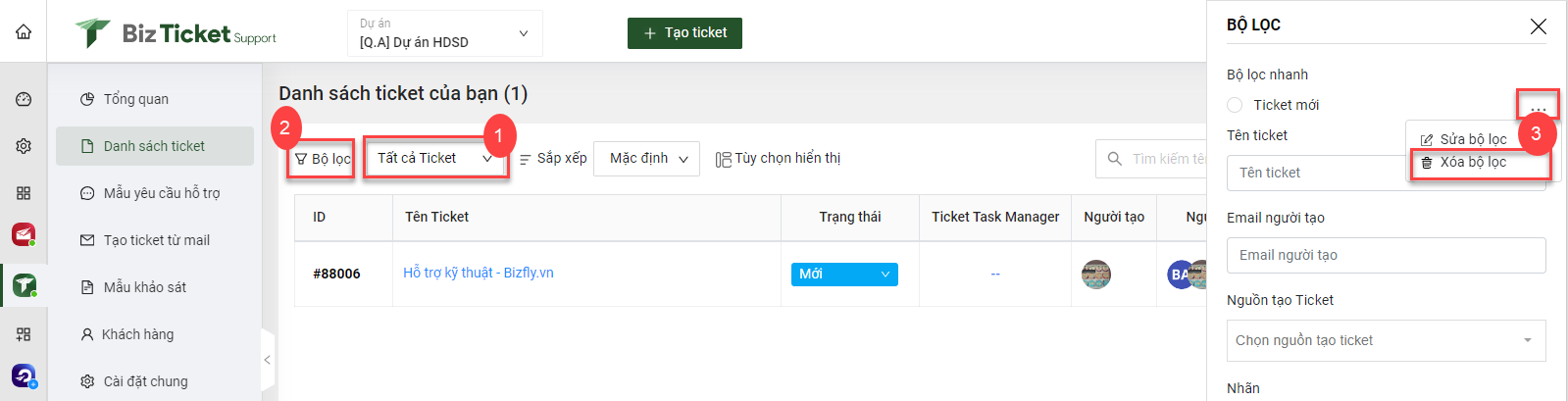Open the dashboard gauge icon in left rail
Screen dimensions: 1568x401
coord(24,99)
